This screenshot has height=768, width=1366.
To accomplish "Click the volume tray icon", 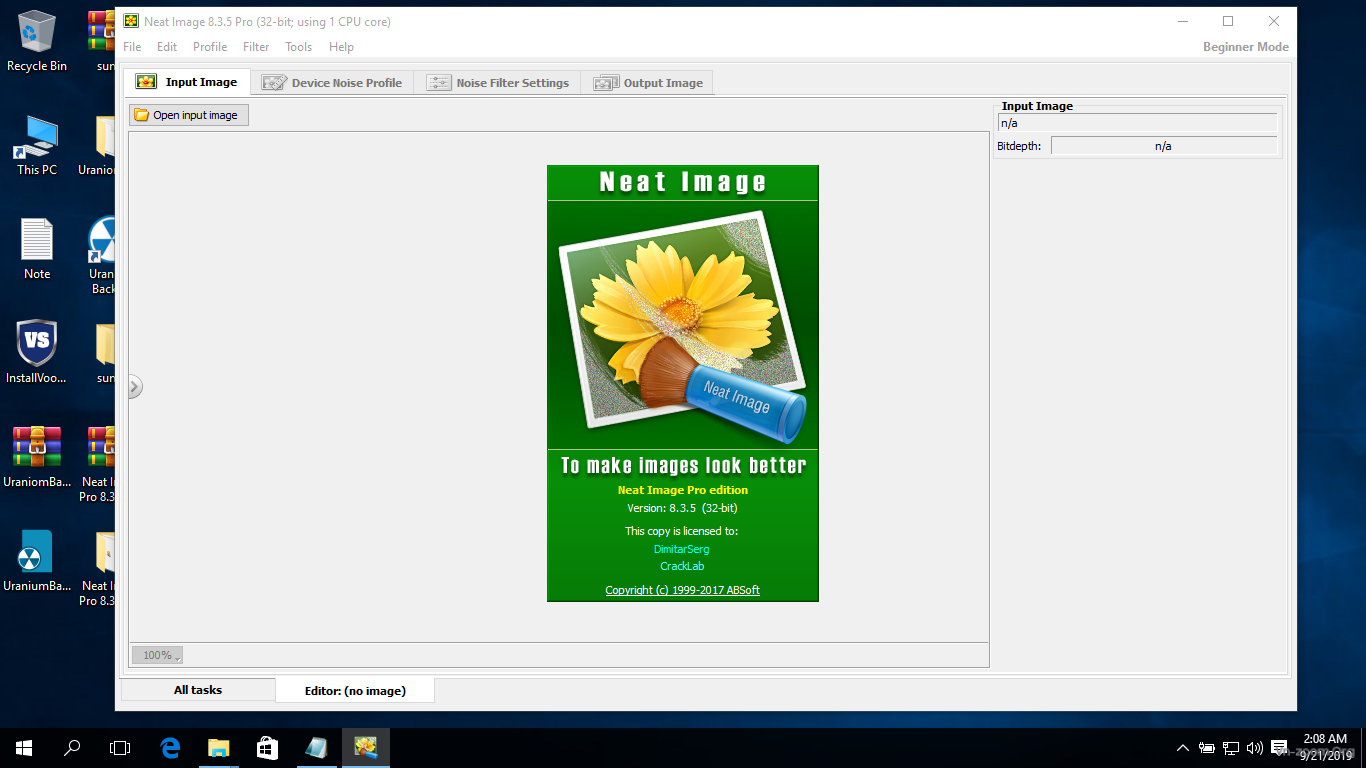I will click(x=1255, y=747).
